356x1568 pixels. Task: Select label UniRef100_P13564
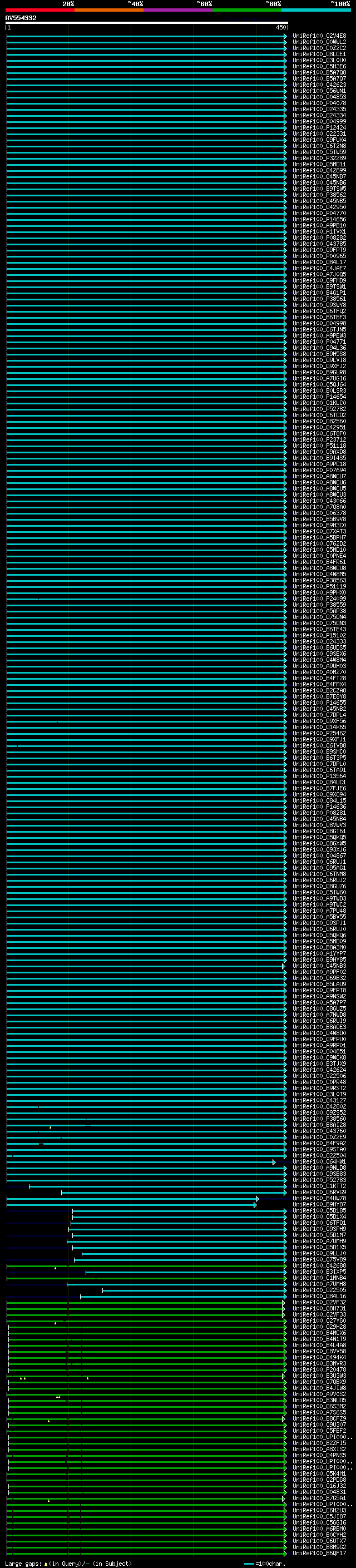pyautogui.click(x=319, y=776)
